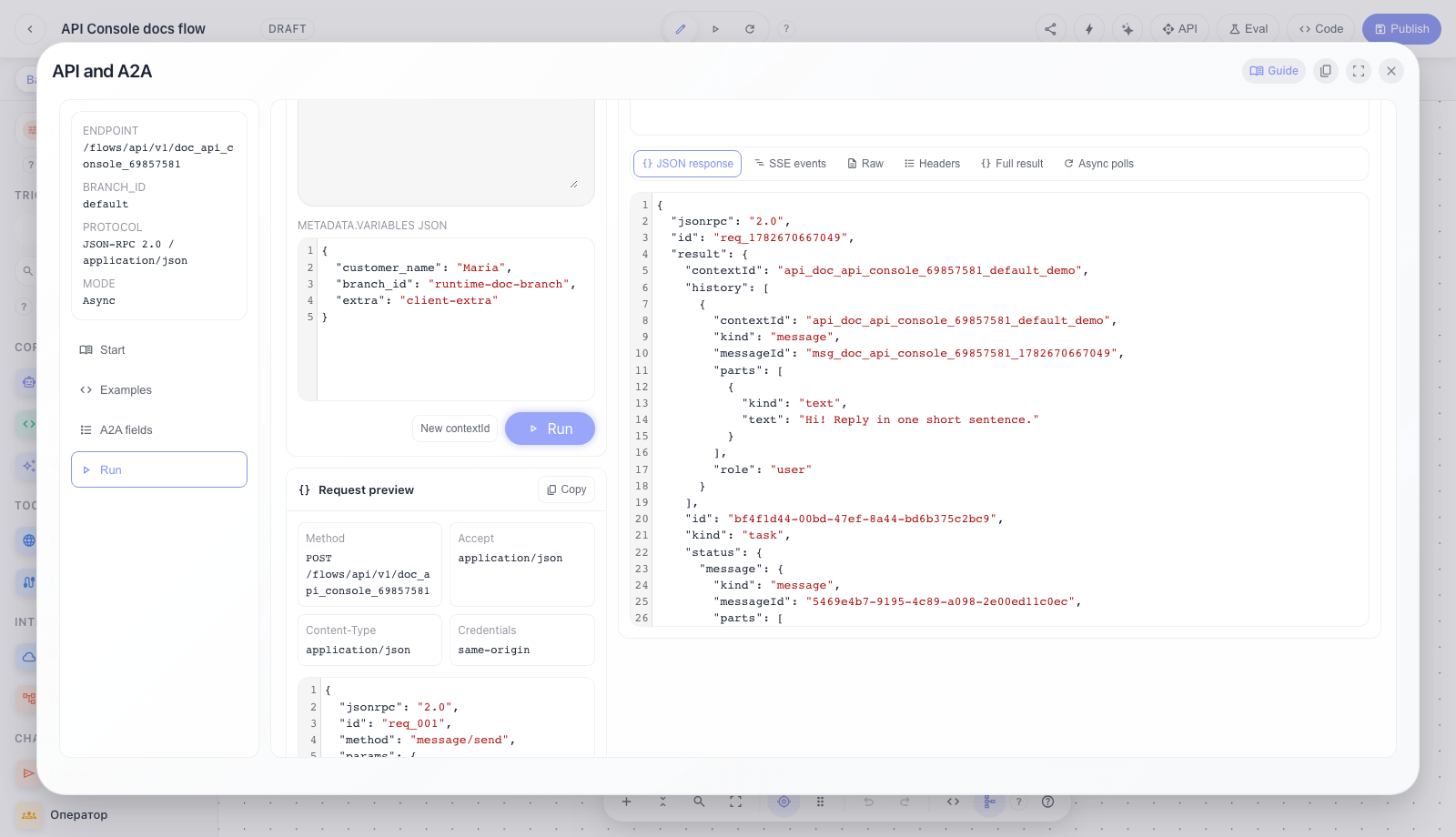Screen dimensions: 1456x837
Task: Open the A2A fields section
Action: [x=159, y=430]
